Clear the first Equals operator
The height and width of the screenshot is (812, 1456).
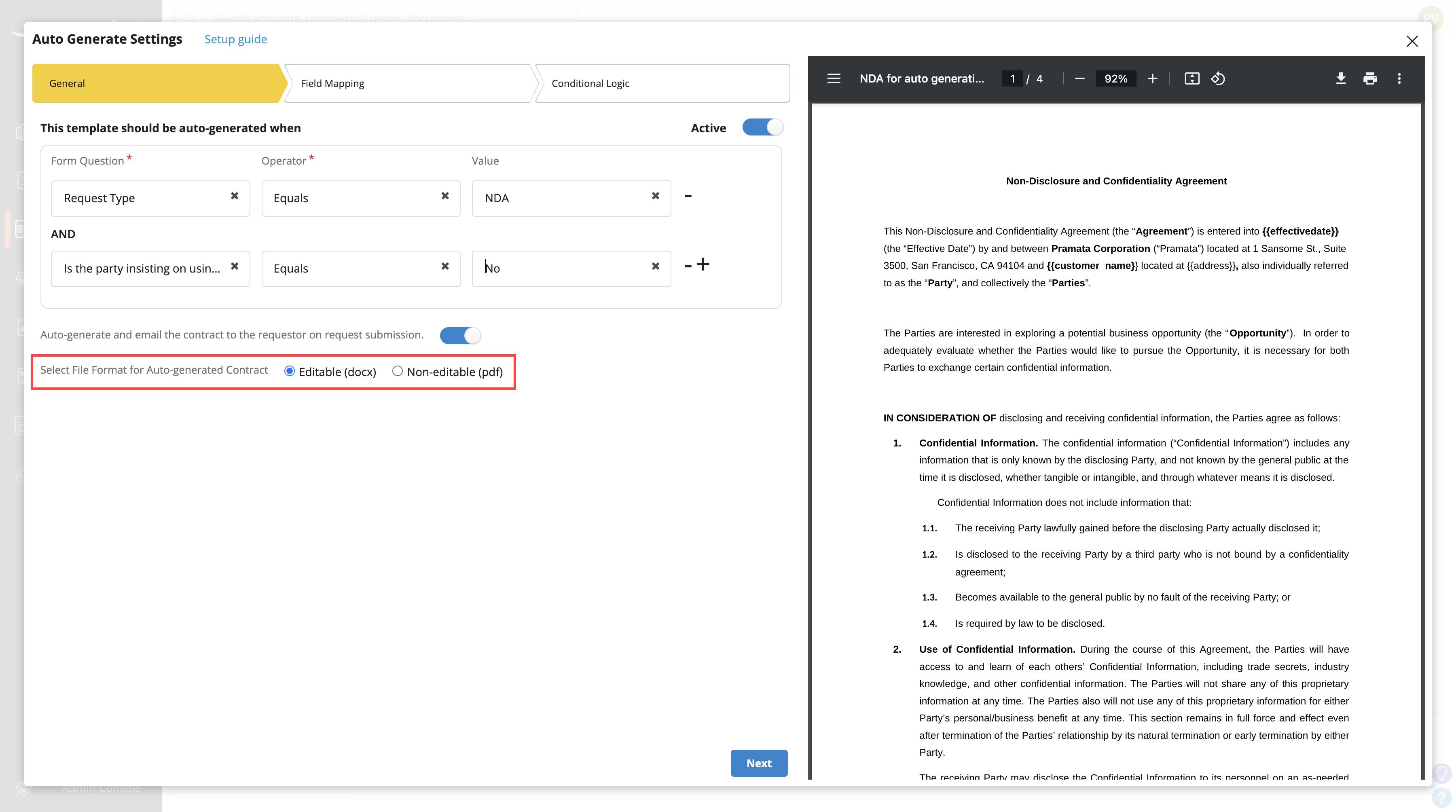445,196
